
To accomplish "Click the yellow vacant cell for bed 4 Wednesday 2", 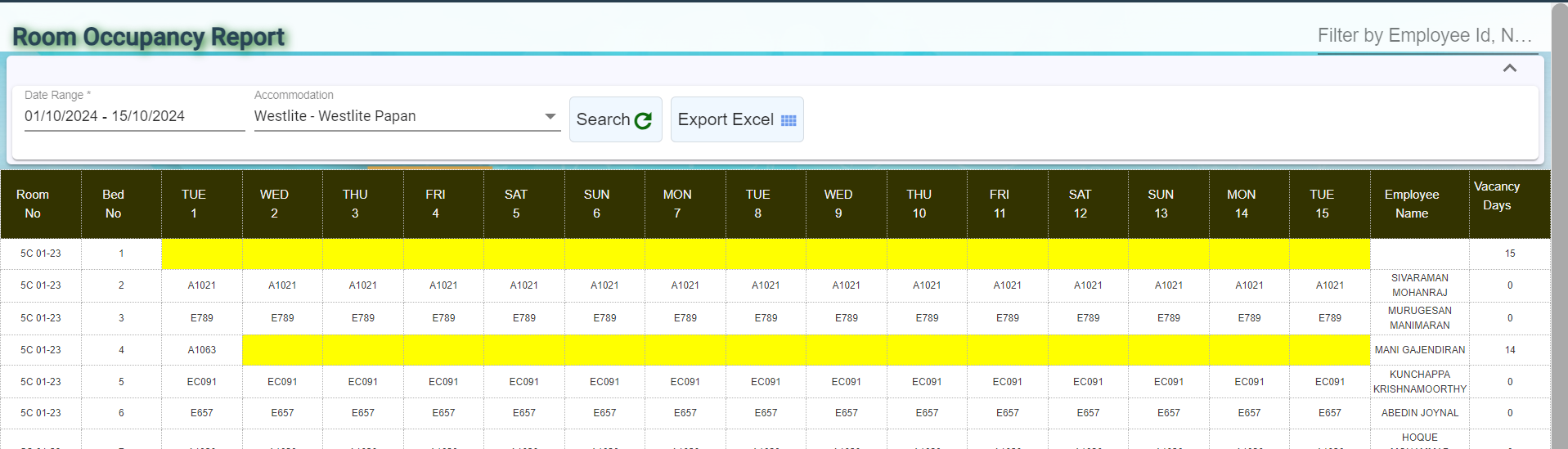I will [x=282, y=350].
